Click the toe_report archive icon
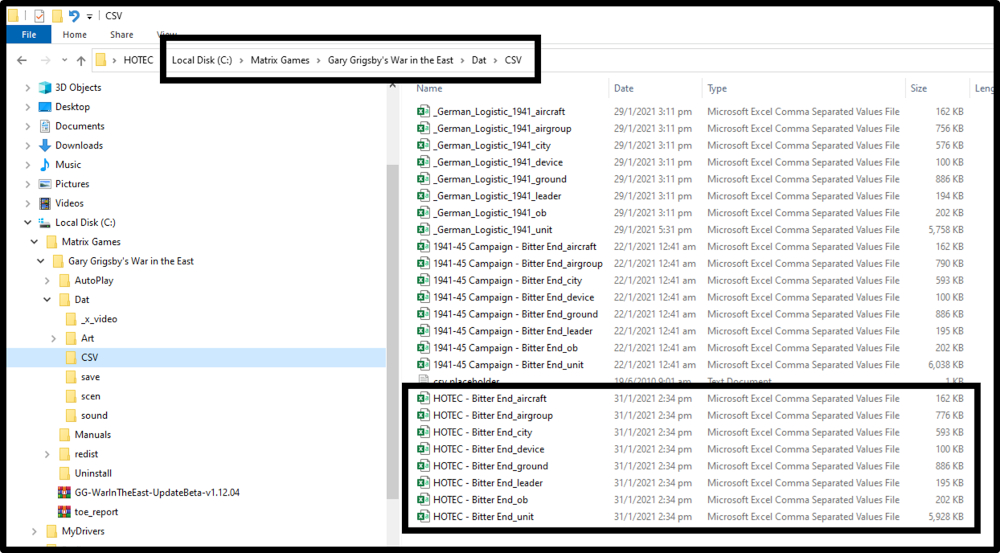This screenshot has width=1000, height=553. click(64, 512)
